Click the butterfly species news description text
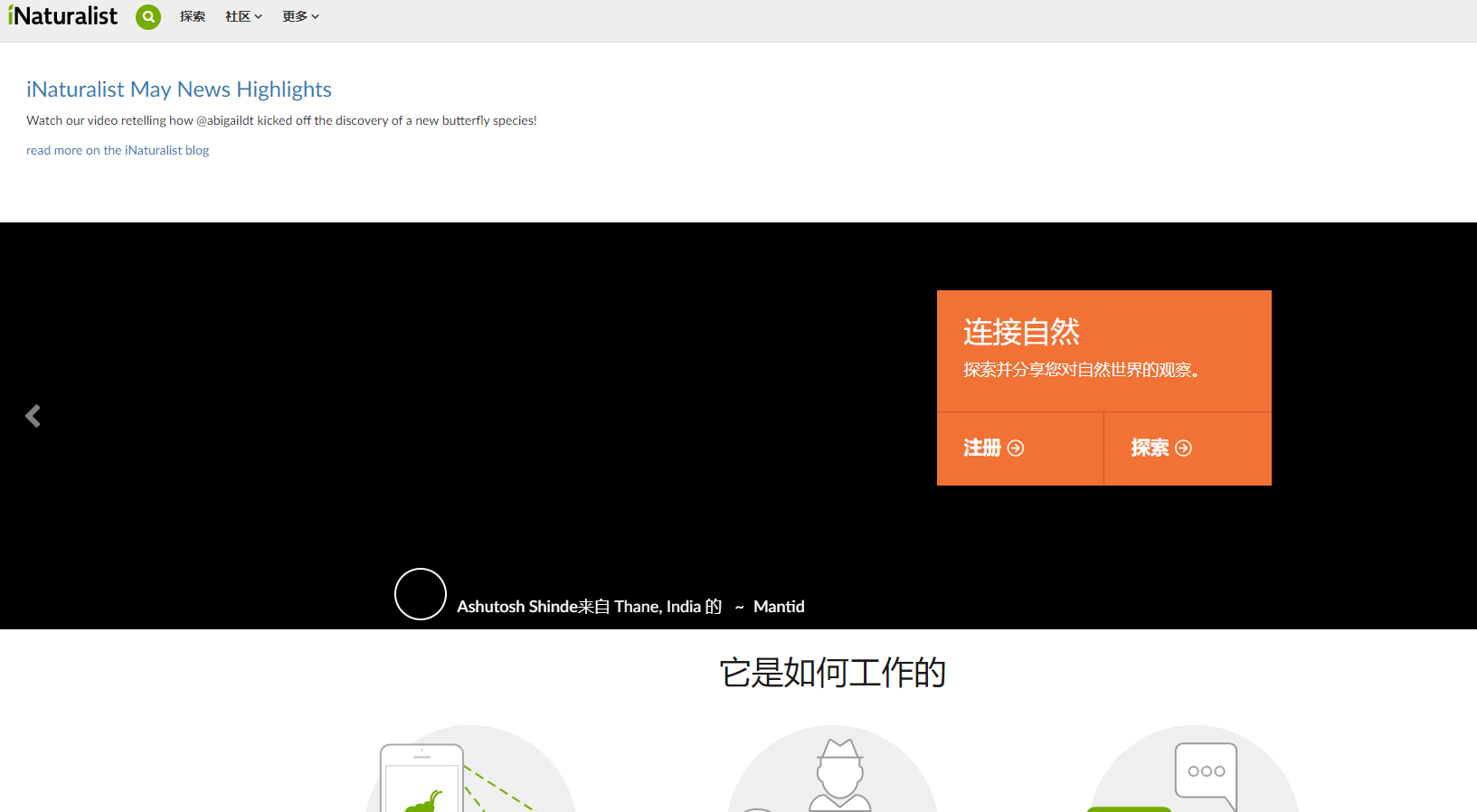Image resolution: width=1477 pixels, height=812 pixels. point(281,120)
